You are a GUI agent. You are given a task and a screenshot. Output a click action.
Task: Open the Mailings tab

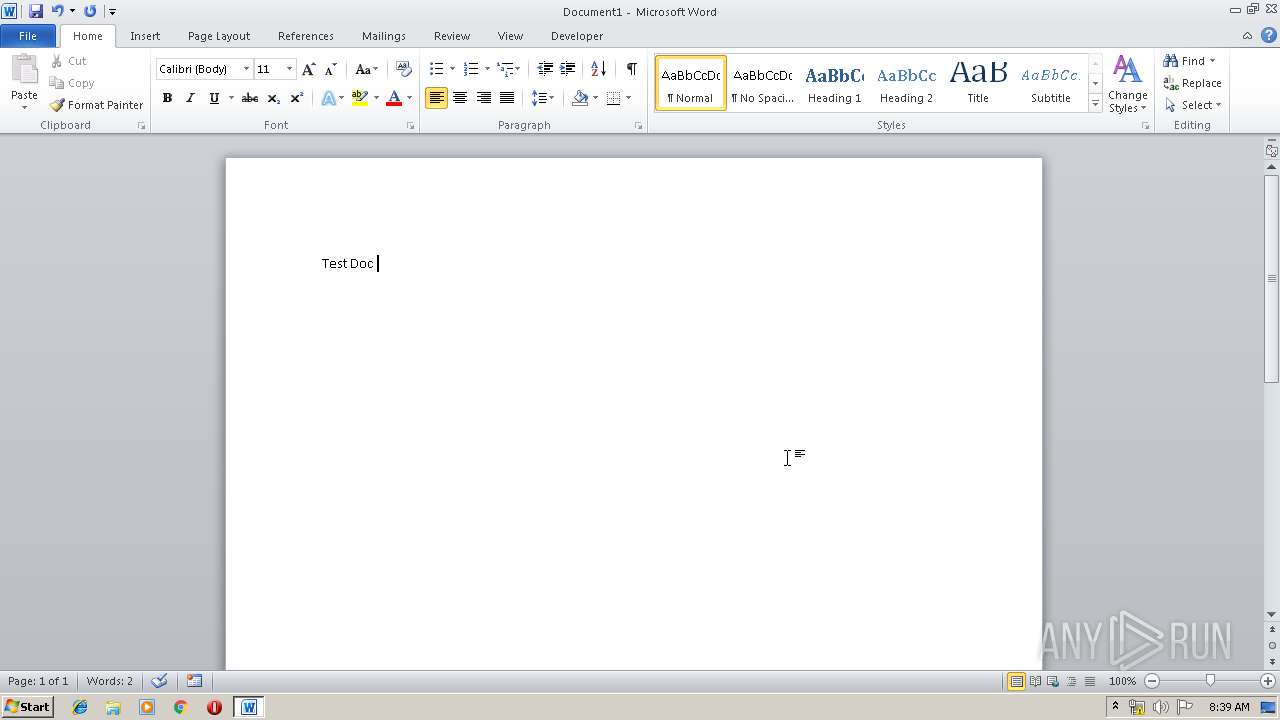[x=384, y=36]
